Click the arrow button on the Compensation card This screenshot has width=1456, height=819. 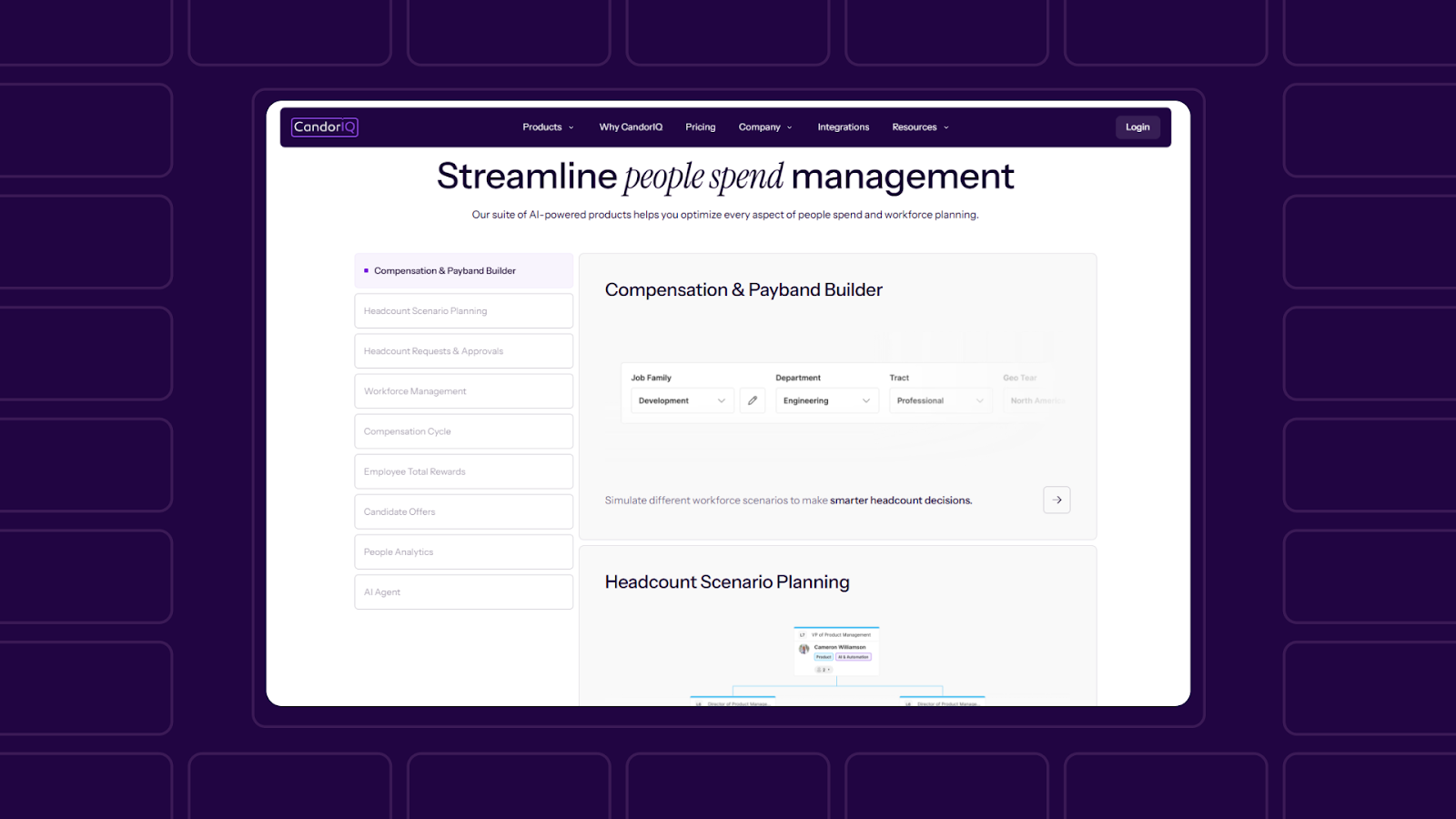[1056, 500]
